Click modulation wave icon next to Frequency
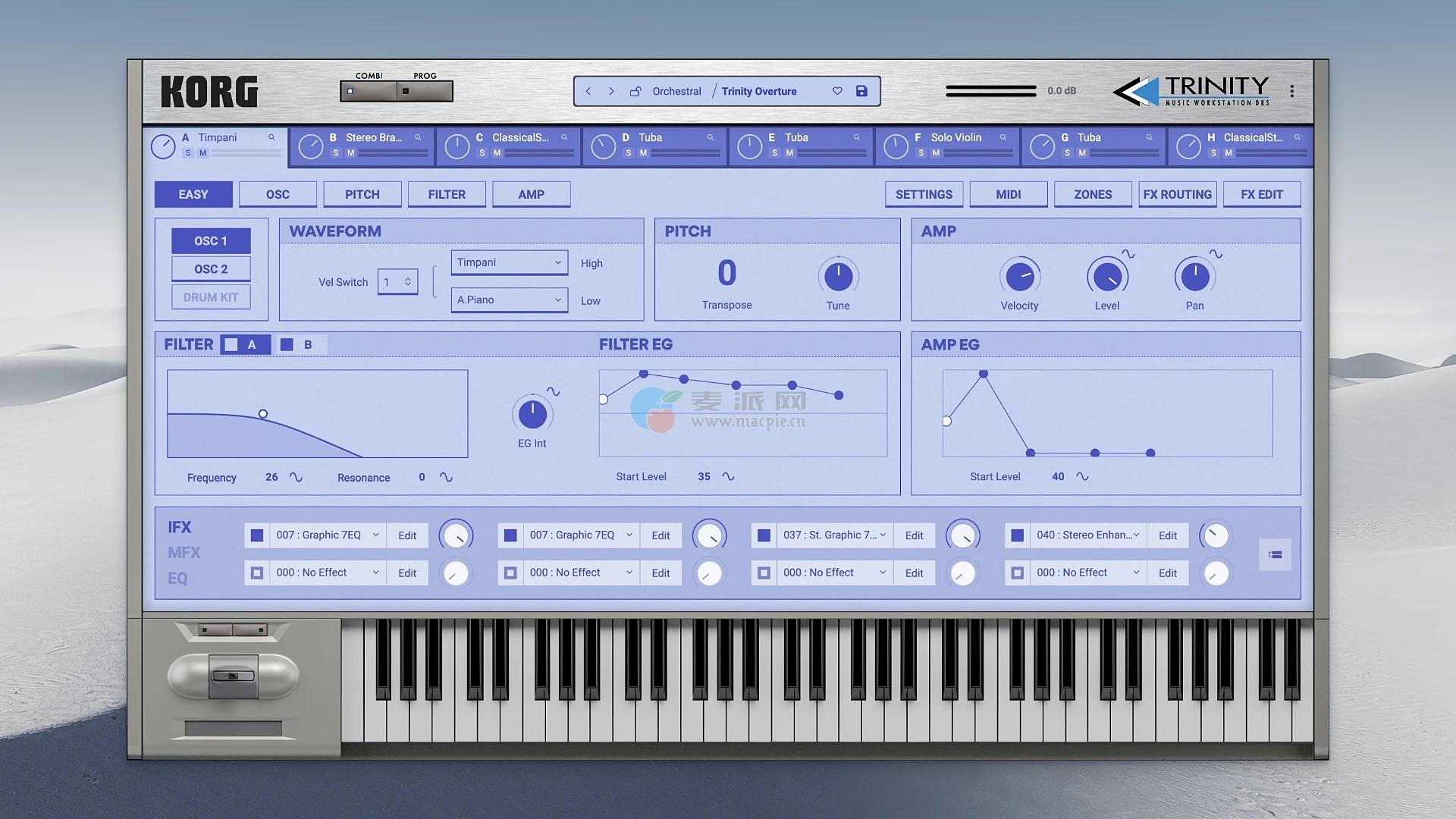 296,477
